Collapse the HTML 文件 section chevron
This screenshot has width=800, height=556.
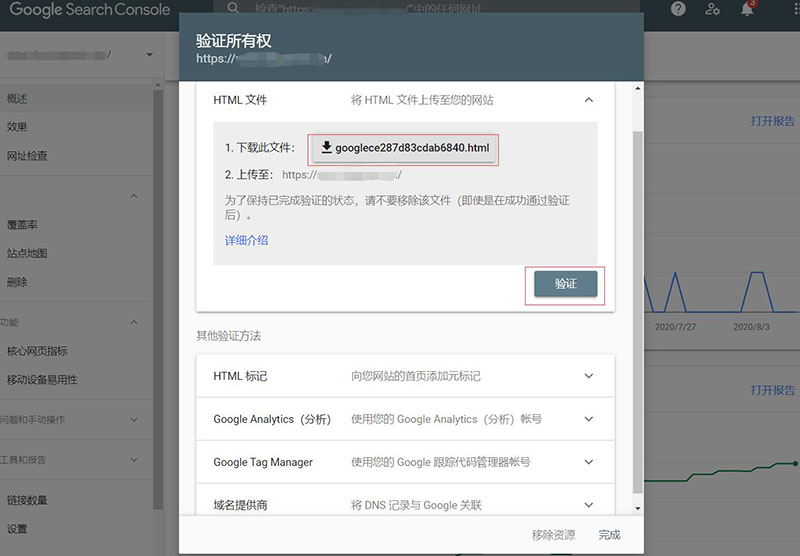(588, 100)
